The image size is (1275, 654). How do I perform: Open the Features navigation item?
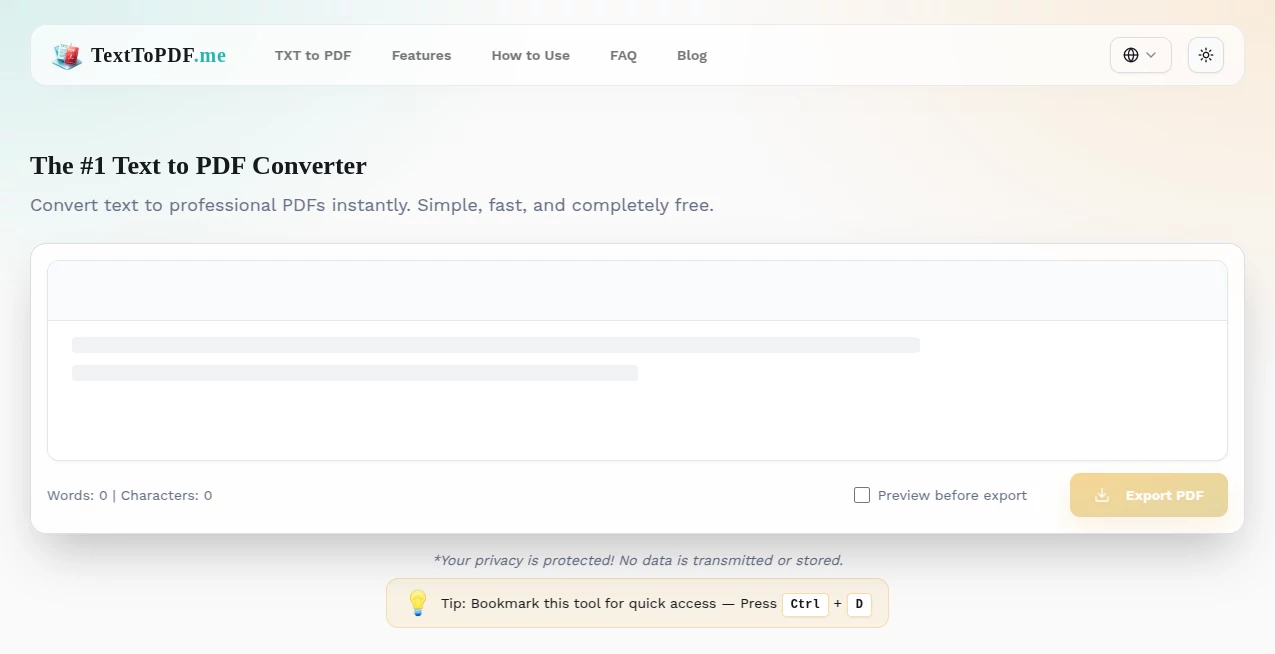pos(421,55)
